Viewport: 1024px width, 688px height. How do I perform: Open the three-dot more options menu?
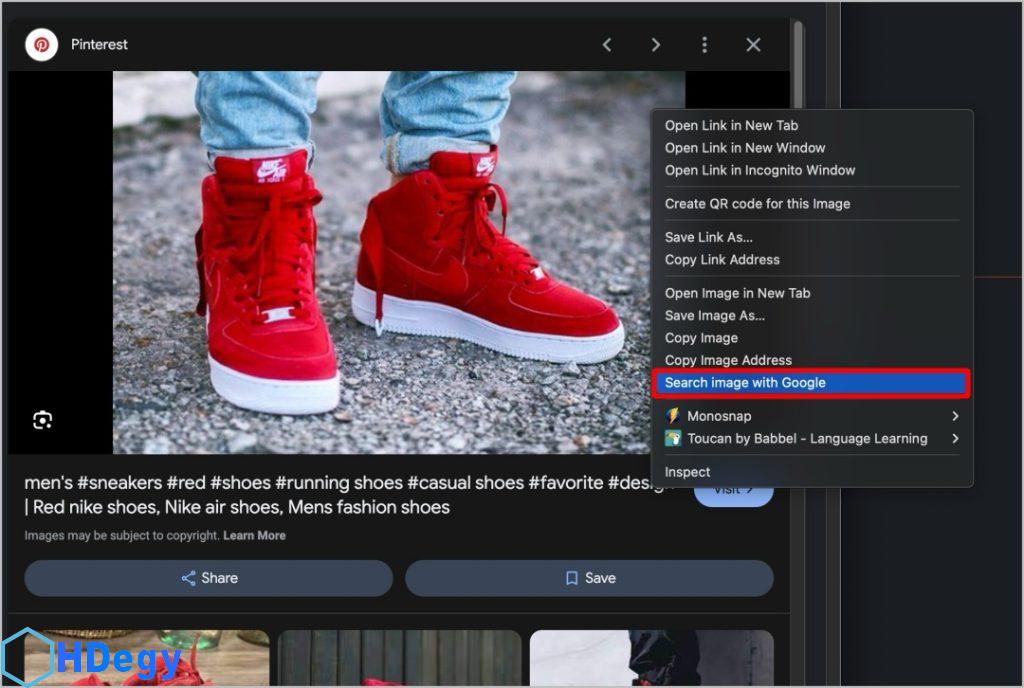pyautogui.click(x=705, y=45)
